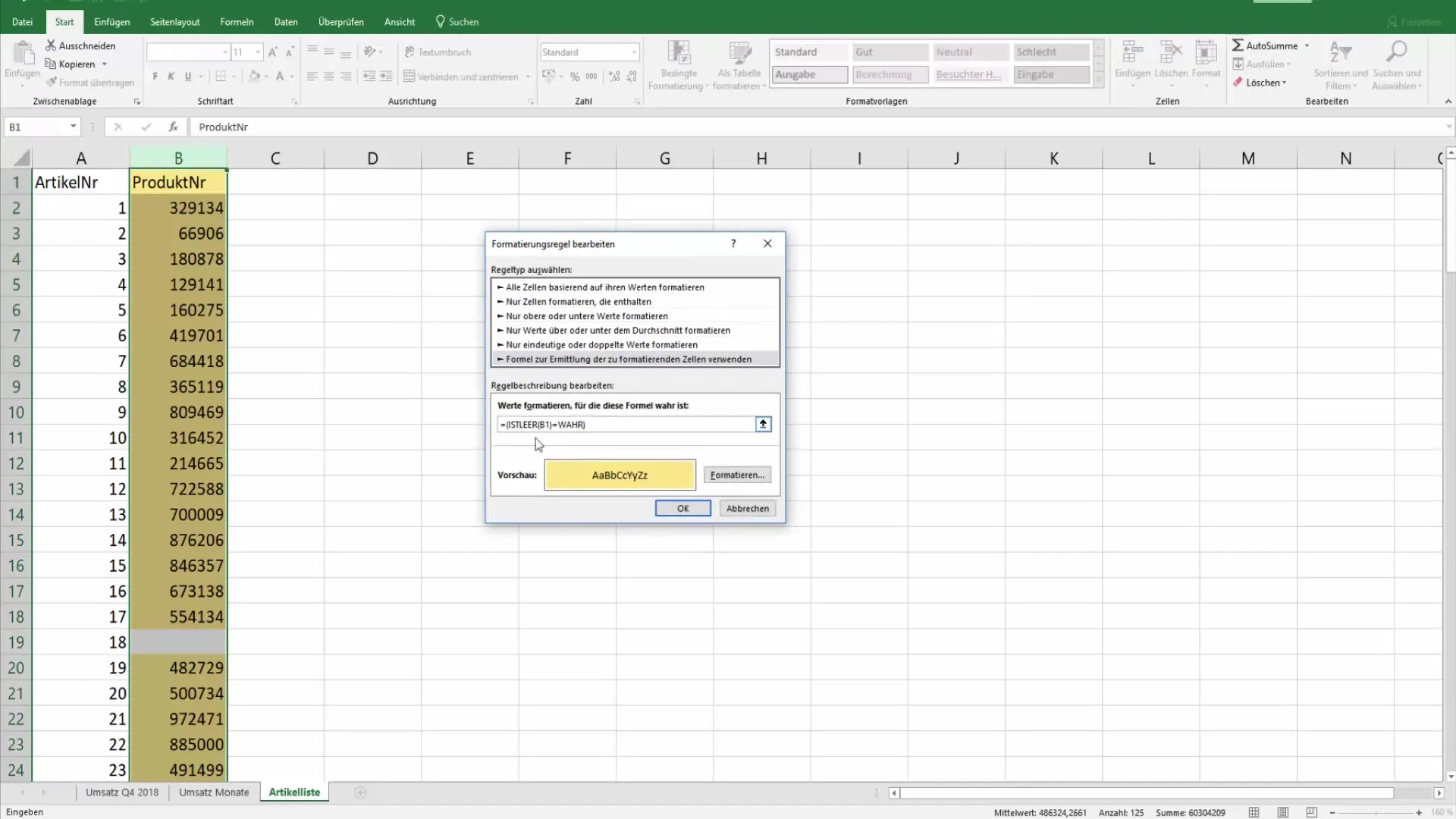
Task: Add a new sheet plus icon
Action: [x=360, y=792]
